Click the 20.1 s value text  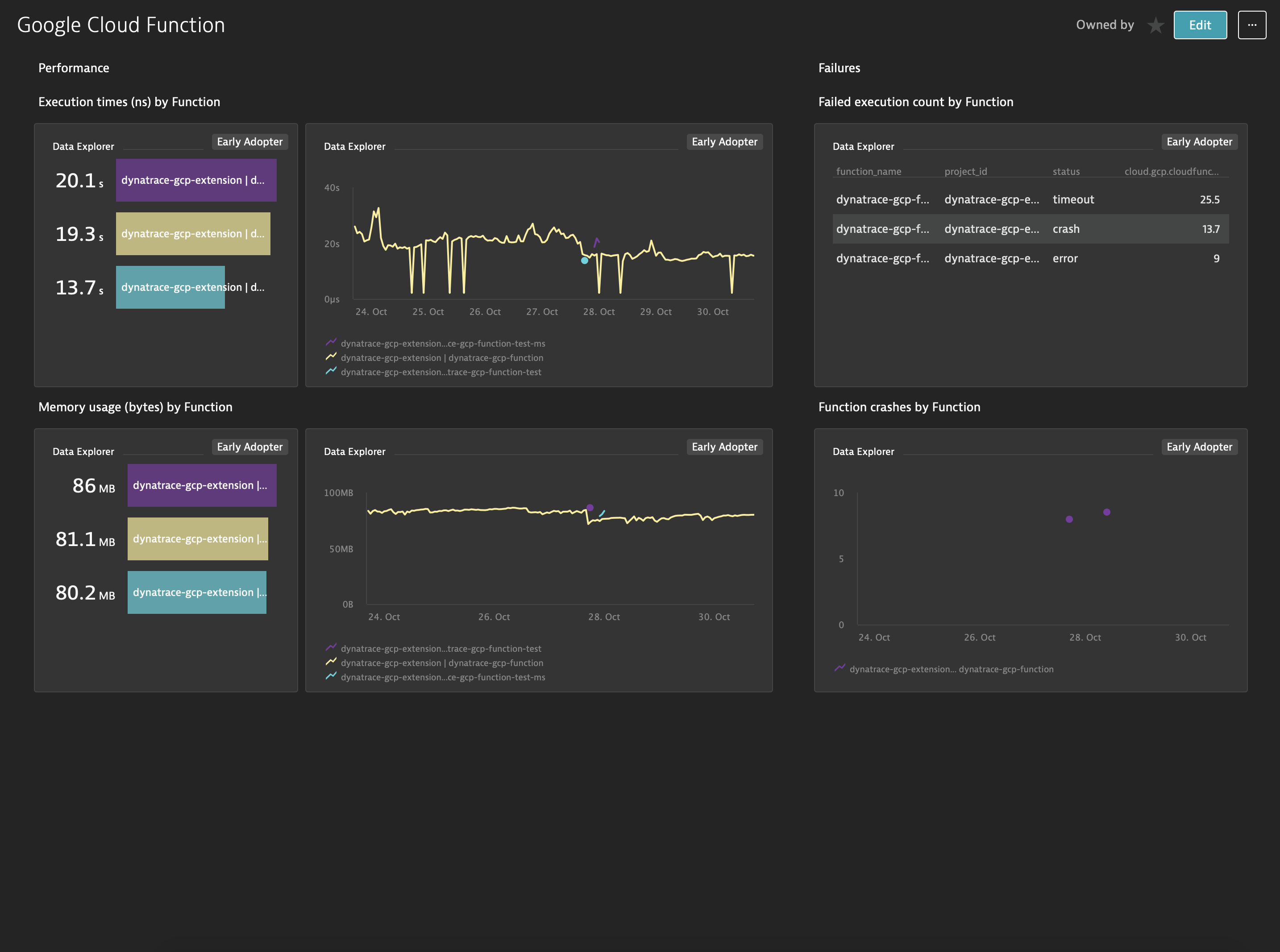(x=79, y=180)
